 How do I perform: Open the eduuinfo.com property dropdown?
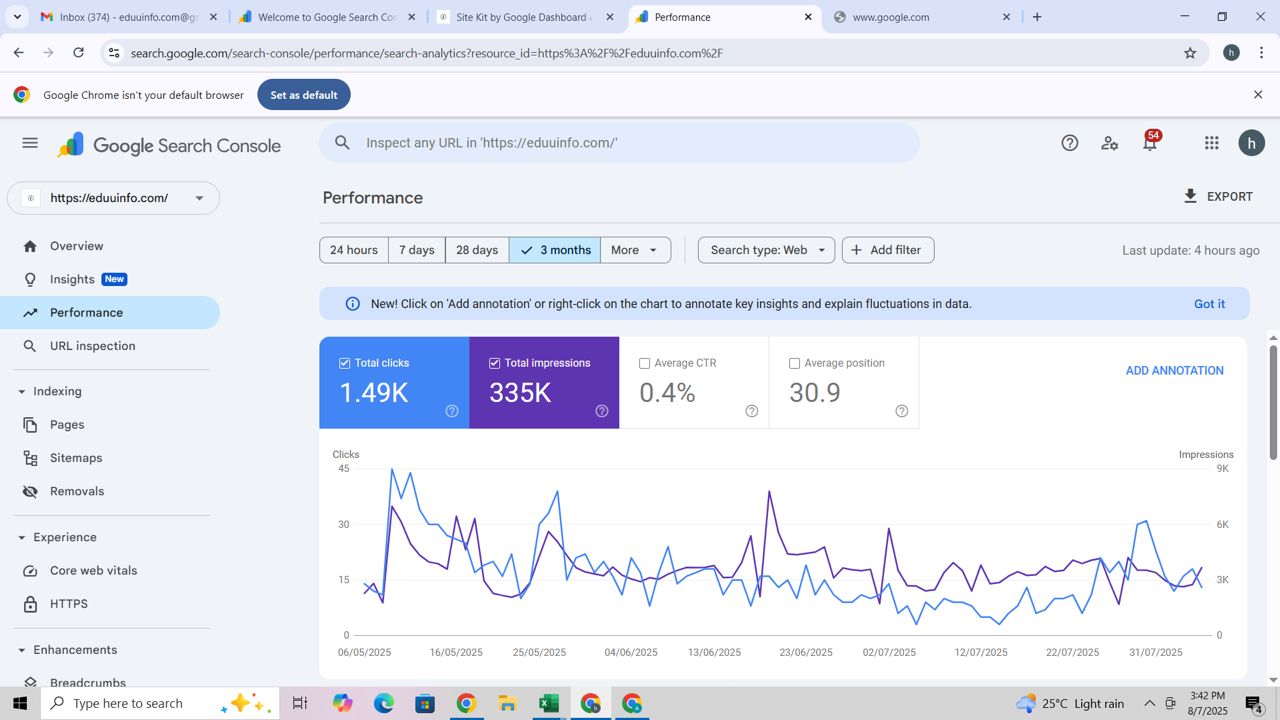pyautogui.click(x=113, y=198)
